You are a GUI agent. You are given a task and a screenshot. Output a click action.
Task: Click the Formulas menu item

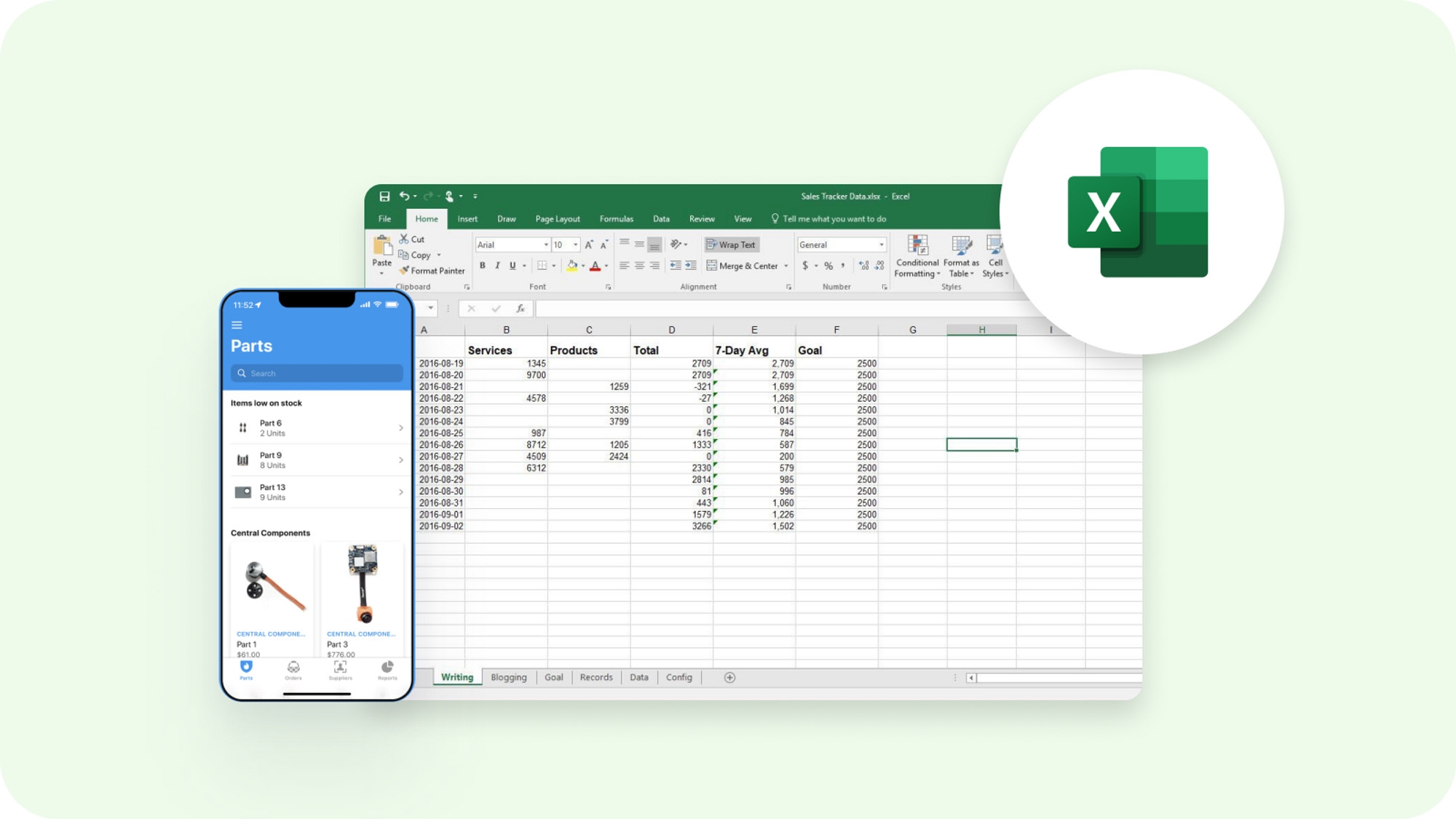pos(616,219)
